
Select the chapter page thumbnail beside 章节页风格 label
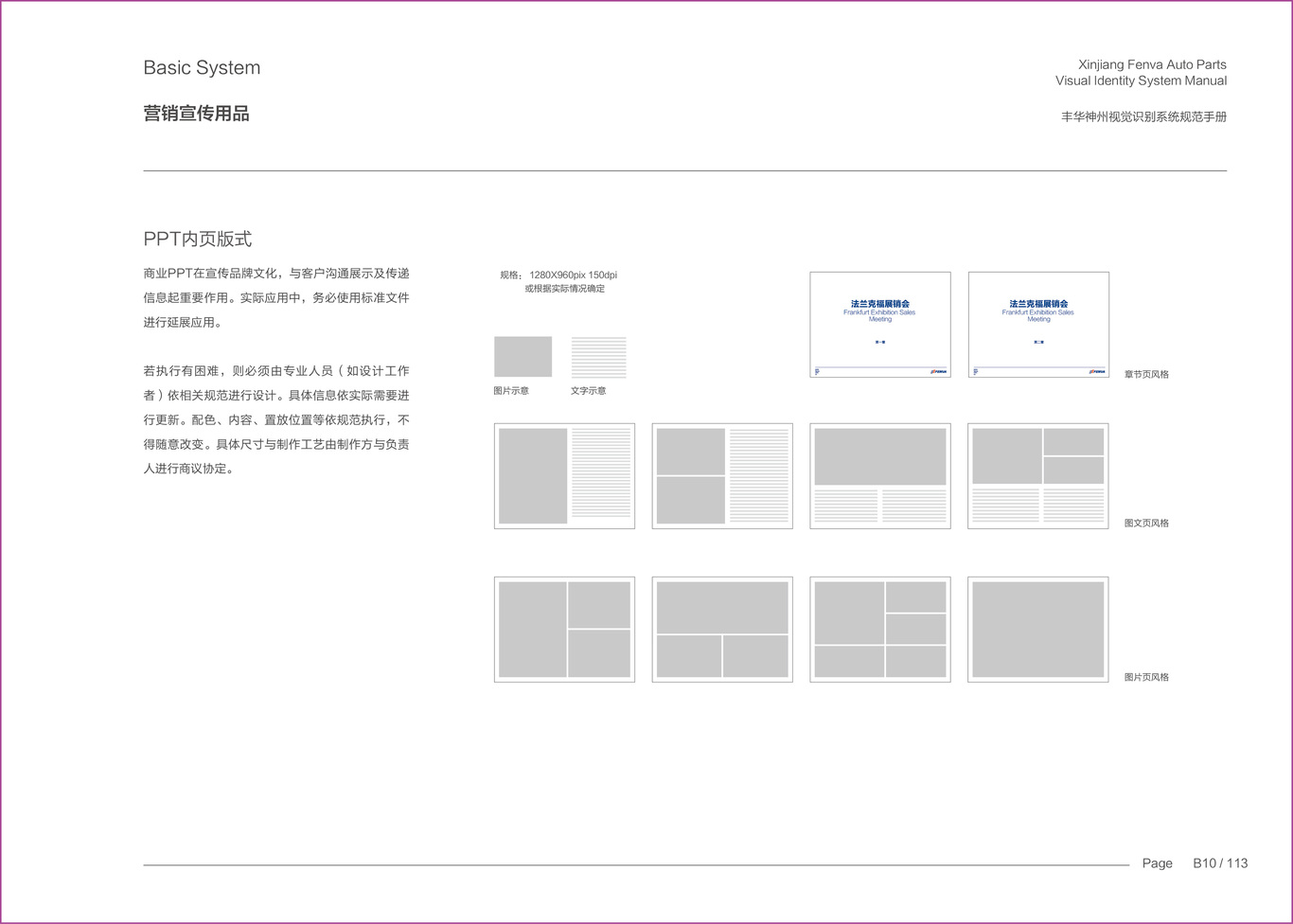[1038, 325]
